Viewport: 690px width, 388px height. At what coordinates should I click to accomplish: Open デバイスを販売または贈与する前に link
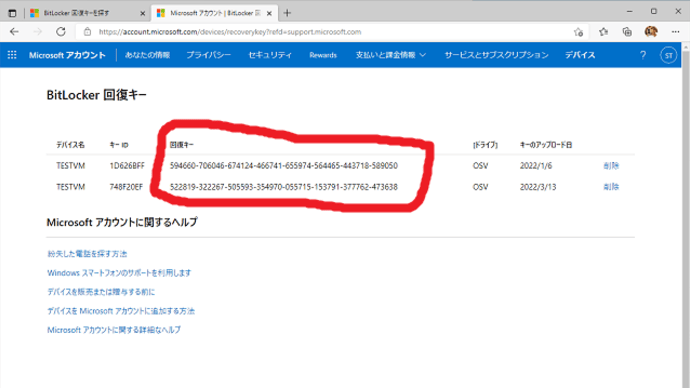[101, 292]
